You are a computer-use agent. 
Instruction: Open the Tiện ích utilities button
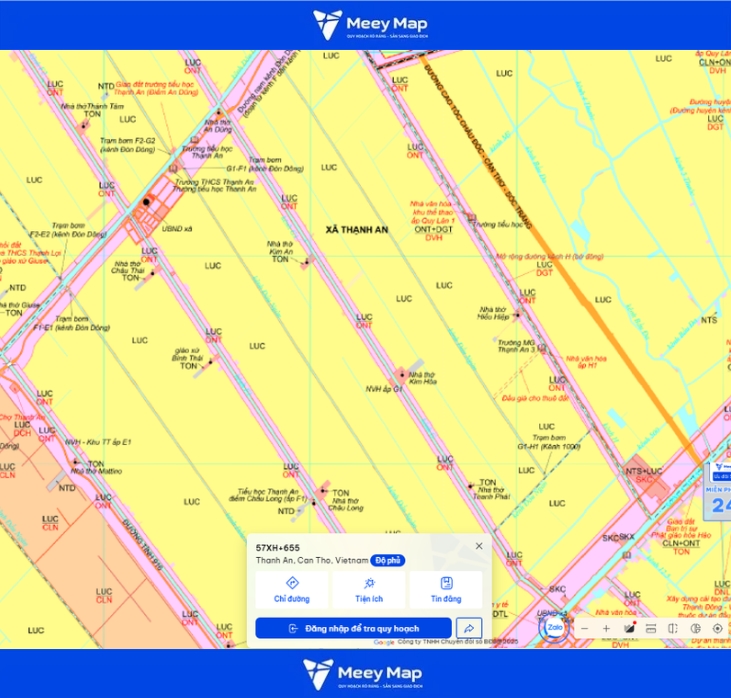click(x=369, y=590)
